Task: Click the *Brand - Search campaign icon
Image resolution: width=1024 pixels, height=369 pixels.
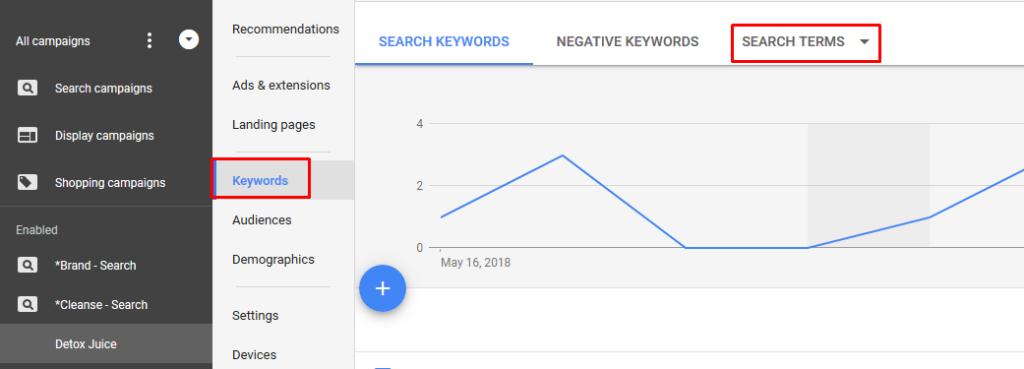Action: [x=27, y=265]
